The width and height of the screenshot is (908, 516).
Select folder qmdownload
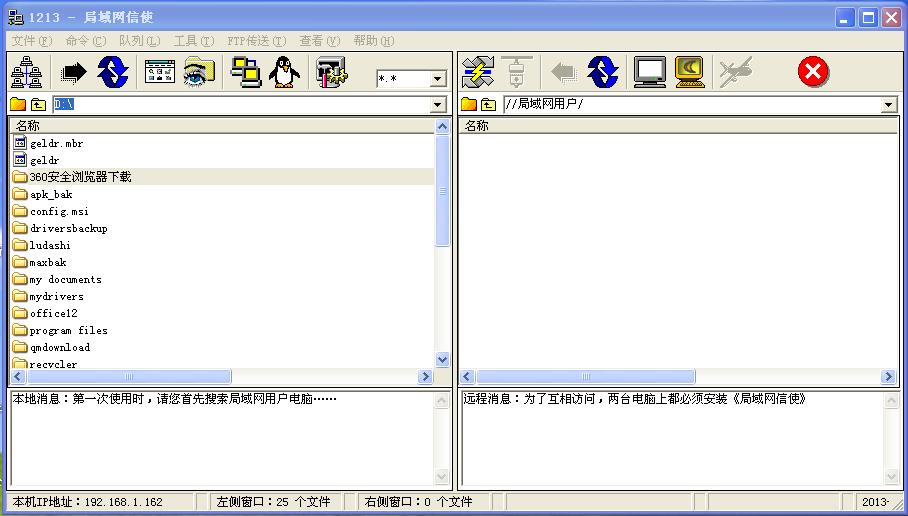click(x=60, y=347)
